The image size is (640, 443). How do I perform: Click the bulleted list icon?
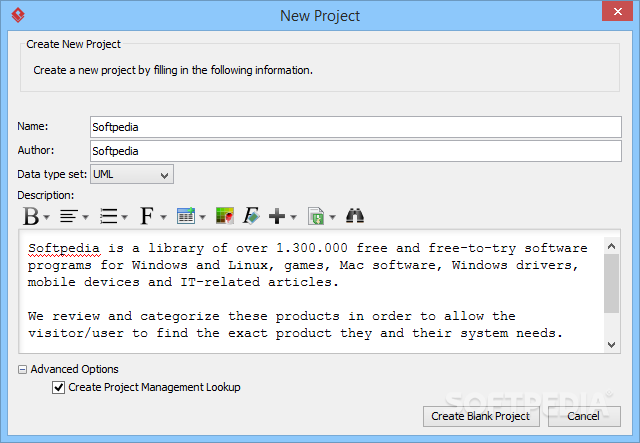pyautogui.click(x=109, y=216)
